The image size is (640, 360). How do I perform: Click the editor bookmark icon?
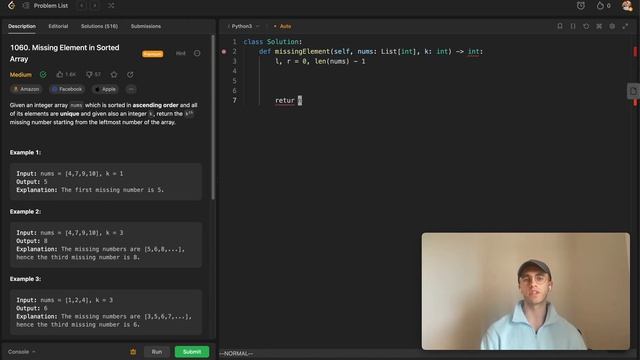point(560,26)
